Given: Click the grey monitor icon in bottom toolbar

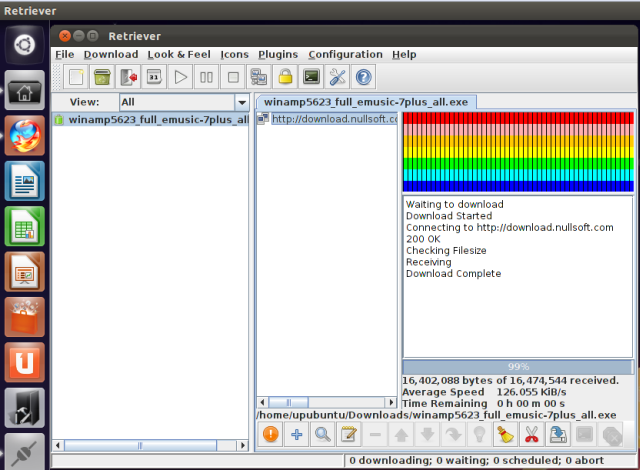Looking at the screenshot, I should click(584, 434).
